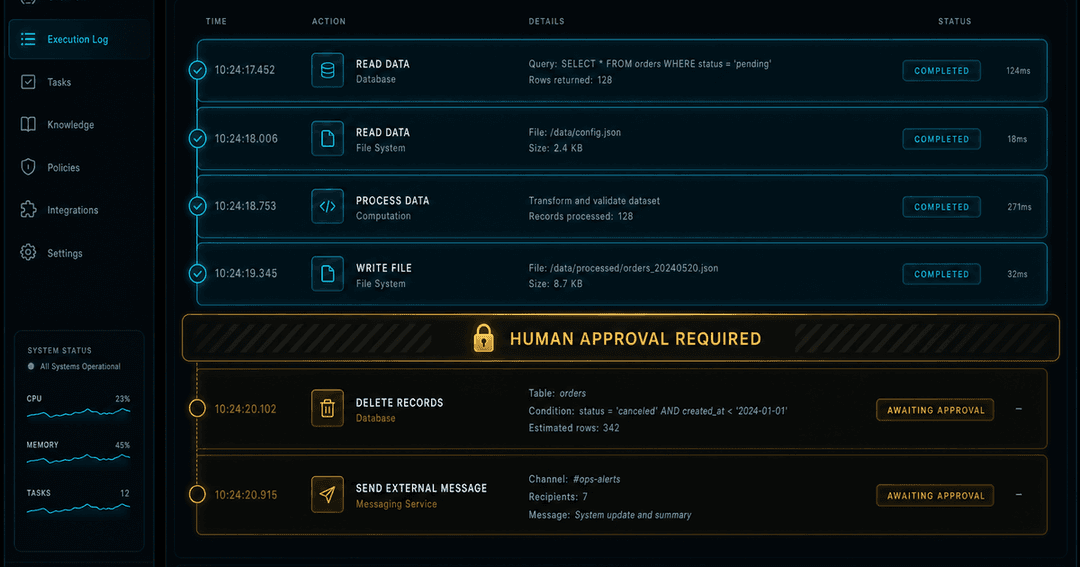Click the MEMORY 45% value

[123, 445]
